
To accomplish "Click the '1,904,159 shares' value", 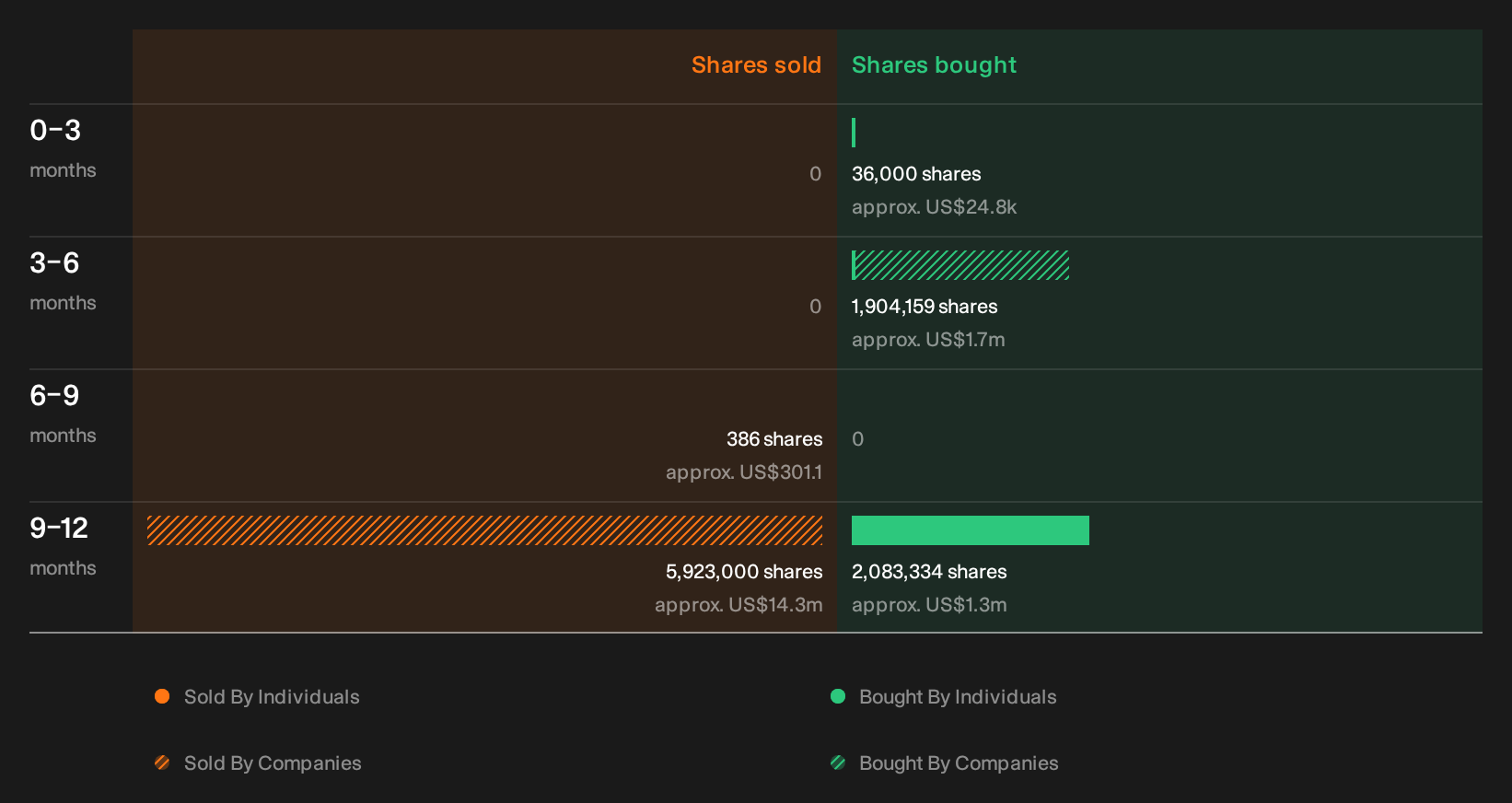I will coord(925,307).
